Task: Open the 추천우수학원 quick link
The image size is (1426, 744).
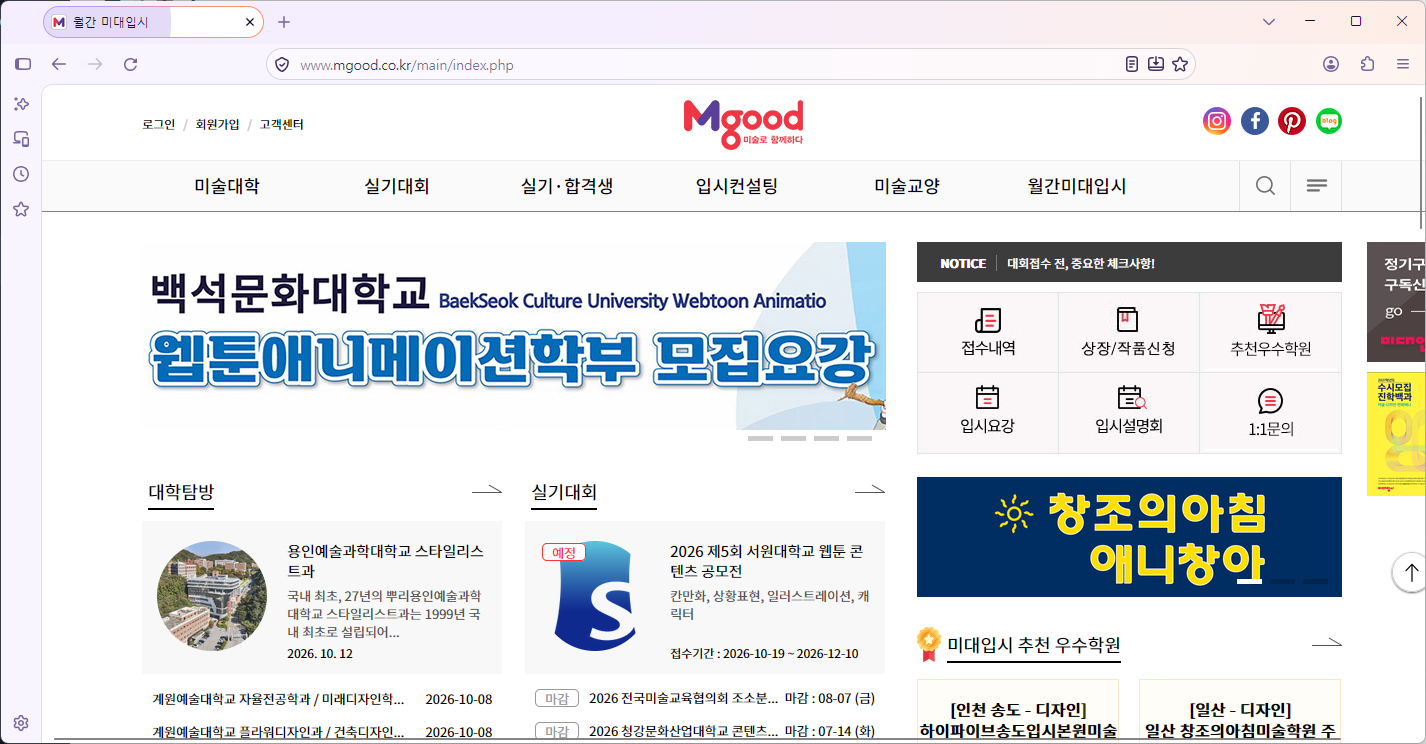Action: coord(1270,333)
